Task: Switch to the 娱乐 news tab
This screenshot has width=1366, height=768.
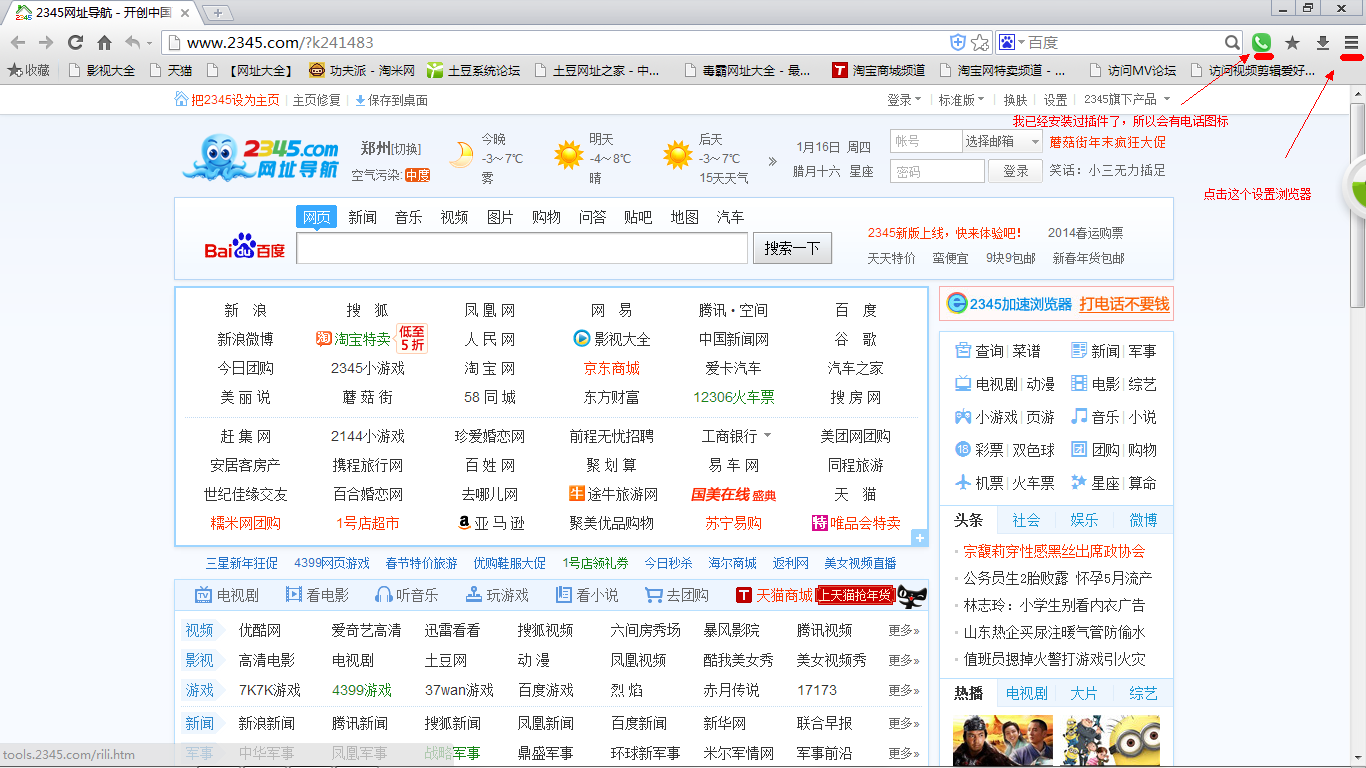Action: click(x=1084, y=520)
